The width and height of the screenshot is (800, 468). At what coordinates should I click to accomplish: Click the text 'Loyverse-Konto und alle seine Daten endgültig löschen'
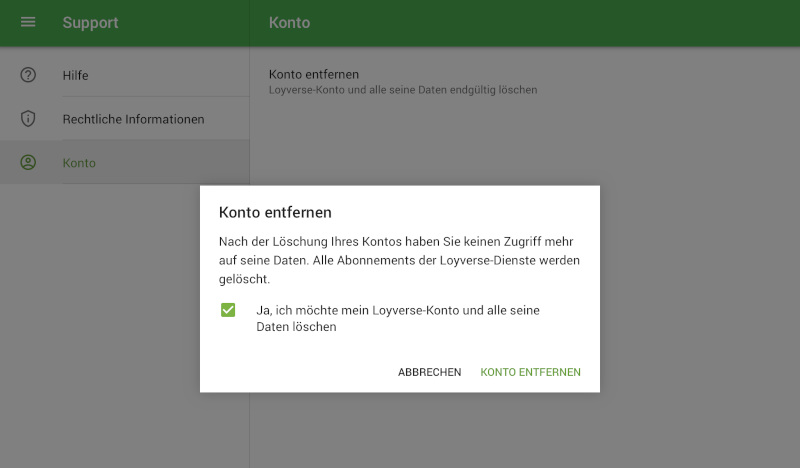click(403, 90)
